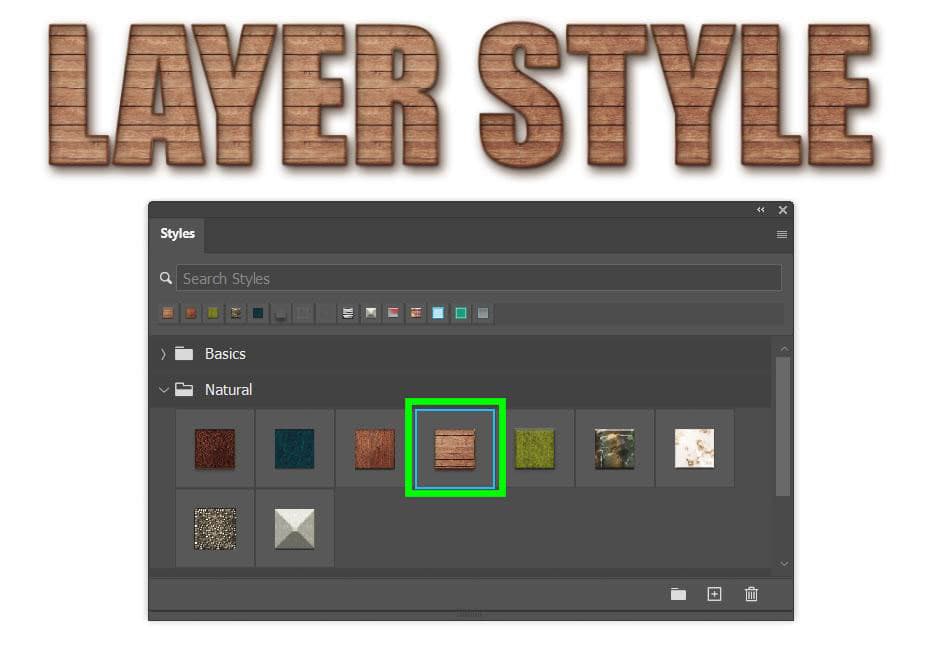Image resolution: width=938 pixels, height=645 pixels.
Task: Select the light blue recent style icon
Action: 438,313
